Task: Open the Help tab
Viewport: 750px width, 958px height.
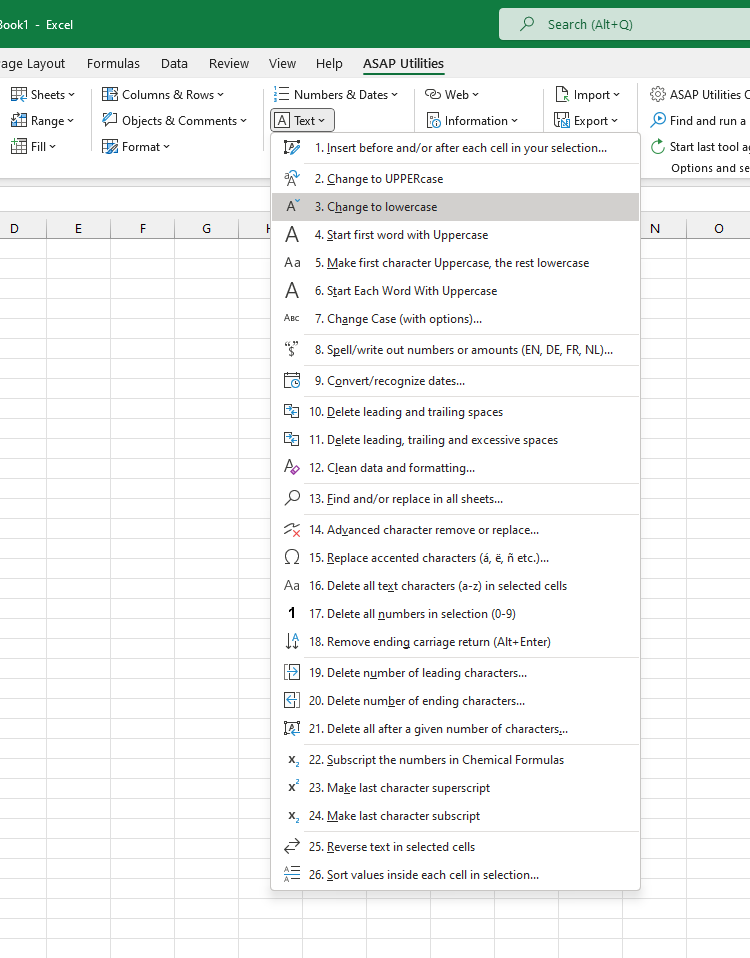Action: coord(329,64)
